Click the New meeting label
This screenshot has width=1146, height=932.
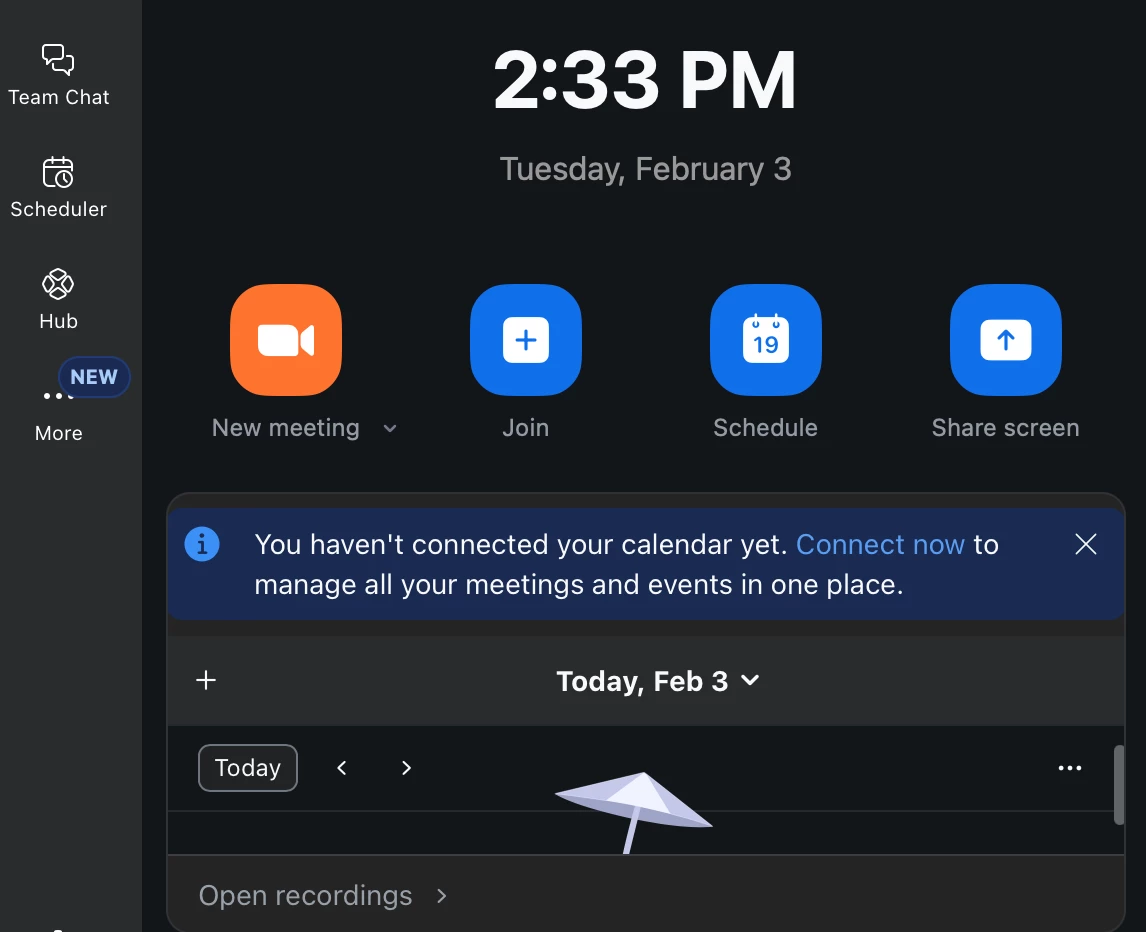click(286, 428)
